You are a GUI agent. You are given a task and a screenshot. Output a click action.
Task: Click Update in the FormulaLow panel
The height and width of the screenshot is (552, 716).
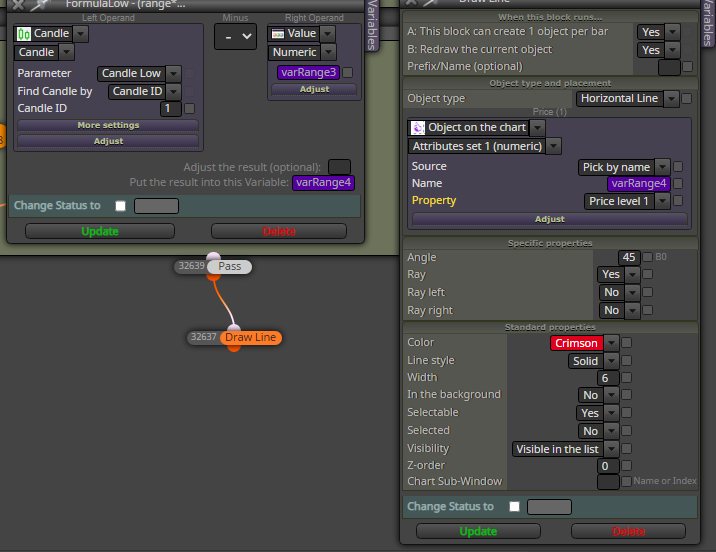tap(100, 231)
